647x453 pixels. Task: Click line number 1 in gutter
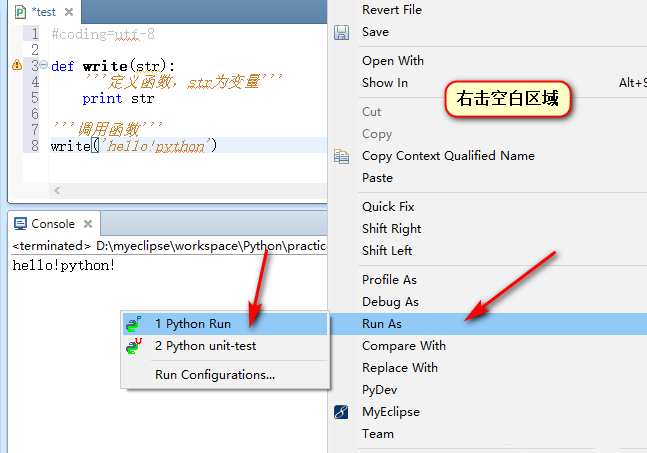[35, 34]
